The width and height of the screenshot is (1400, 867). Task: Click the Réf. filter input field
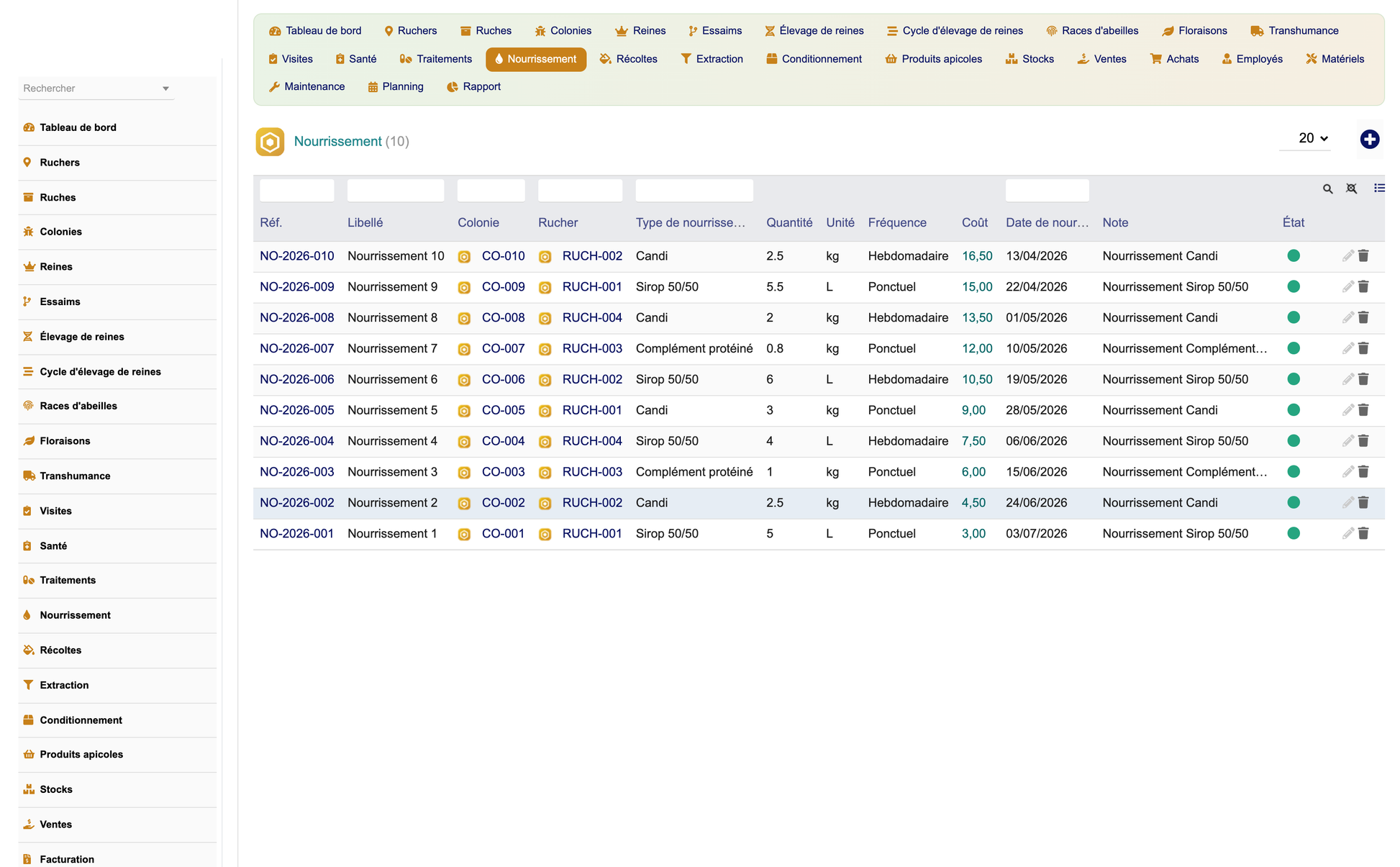click(296, 191)
